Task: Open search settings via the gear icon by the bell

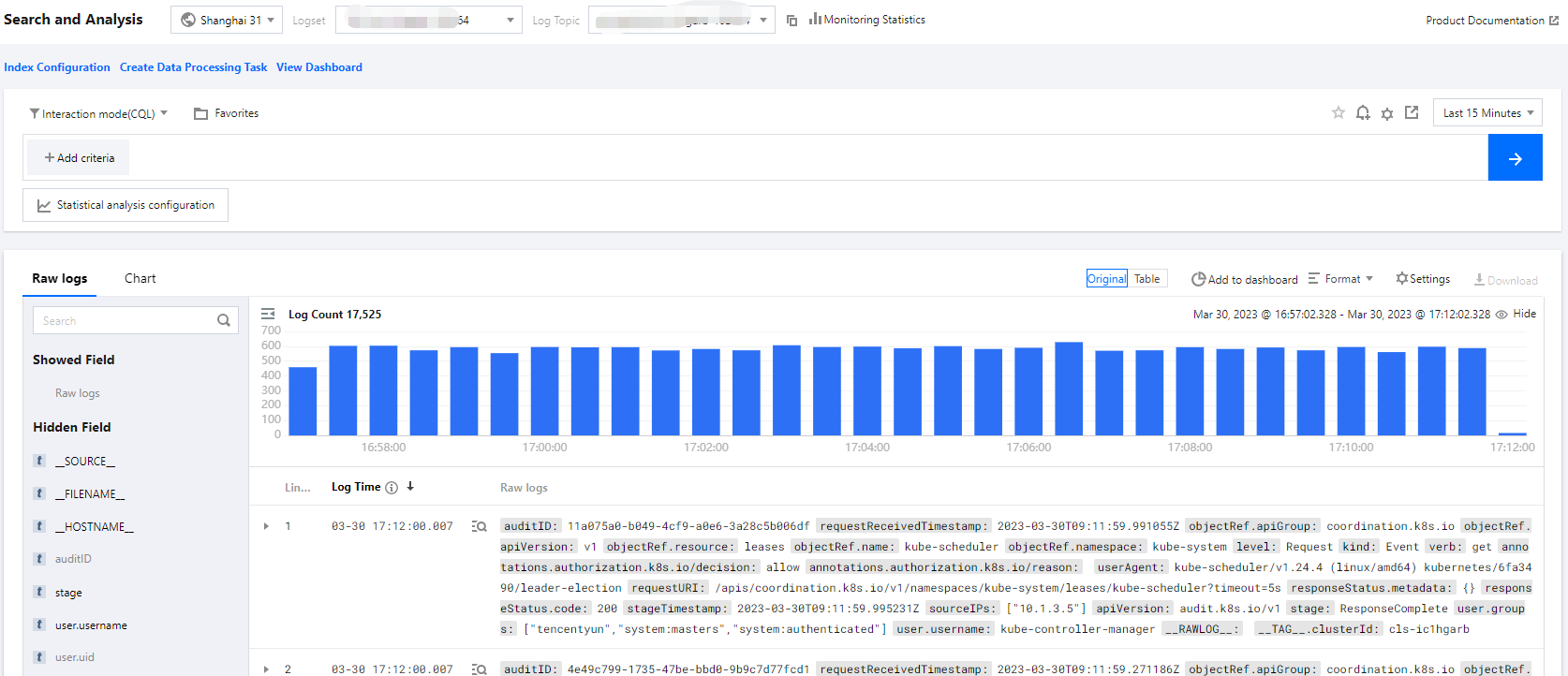Action: click(1387, 113)
